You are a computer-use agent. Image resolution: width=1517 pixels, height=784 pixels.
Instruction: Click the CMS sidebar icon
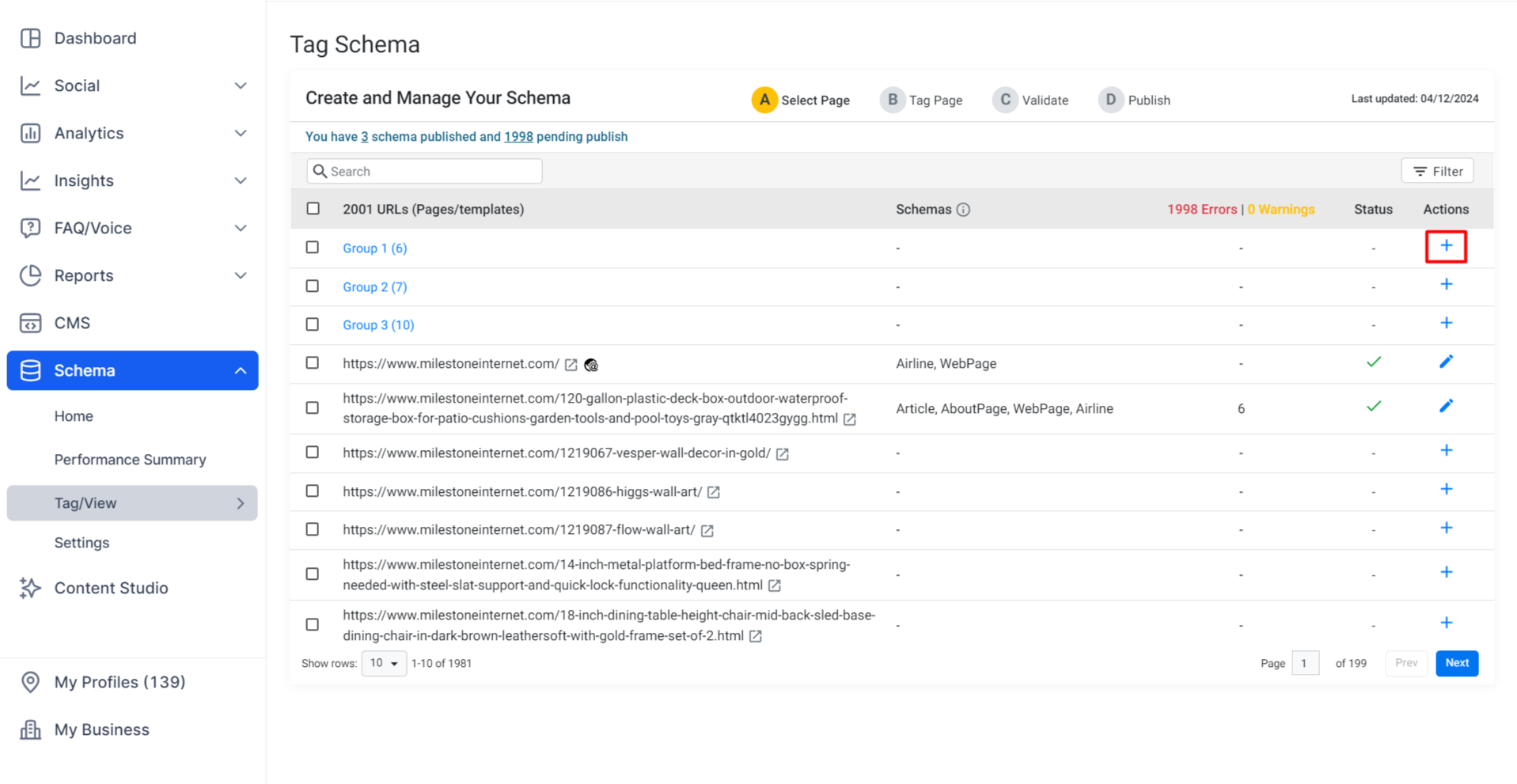pyautogui.click(x=30, y=323)
